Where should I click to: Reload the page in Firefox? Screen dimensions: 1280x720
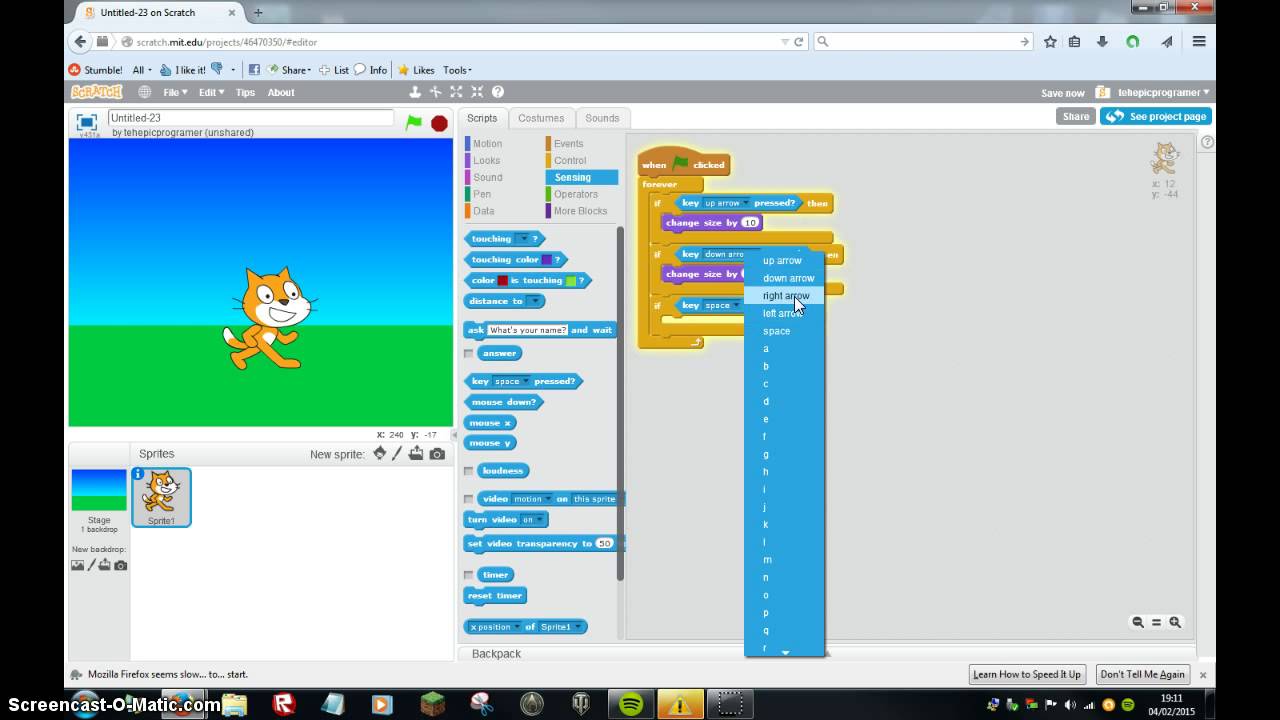coord(799,42)
